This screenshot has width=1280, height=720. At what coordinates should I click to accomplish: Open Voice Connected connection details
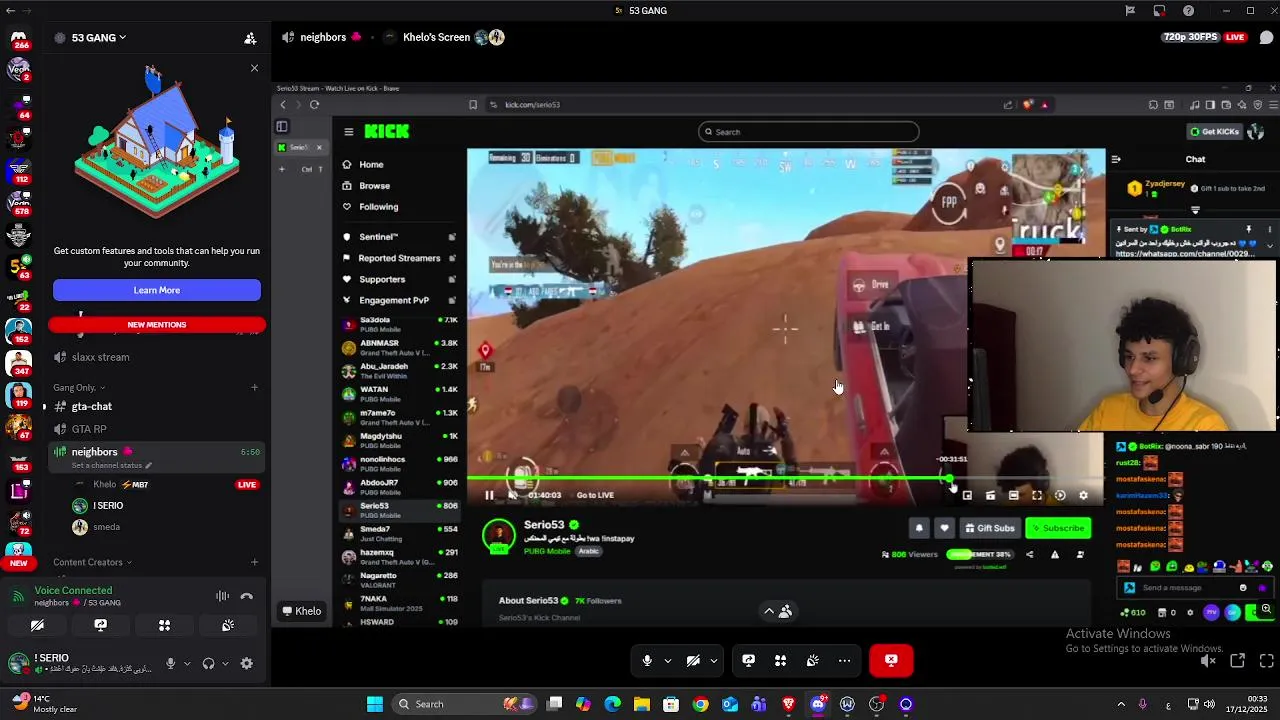(x=73, y=591)
